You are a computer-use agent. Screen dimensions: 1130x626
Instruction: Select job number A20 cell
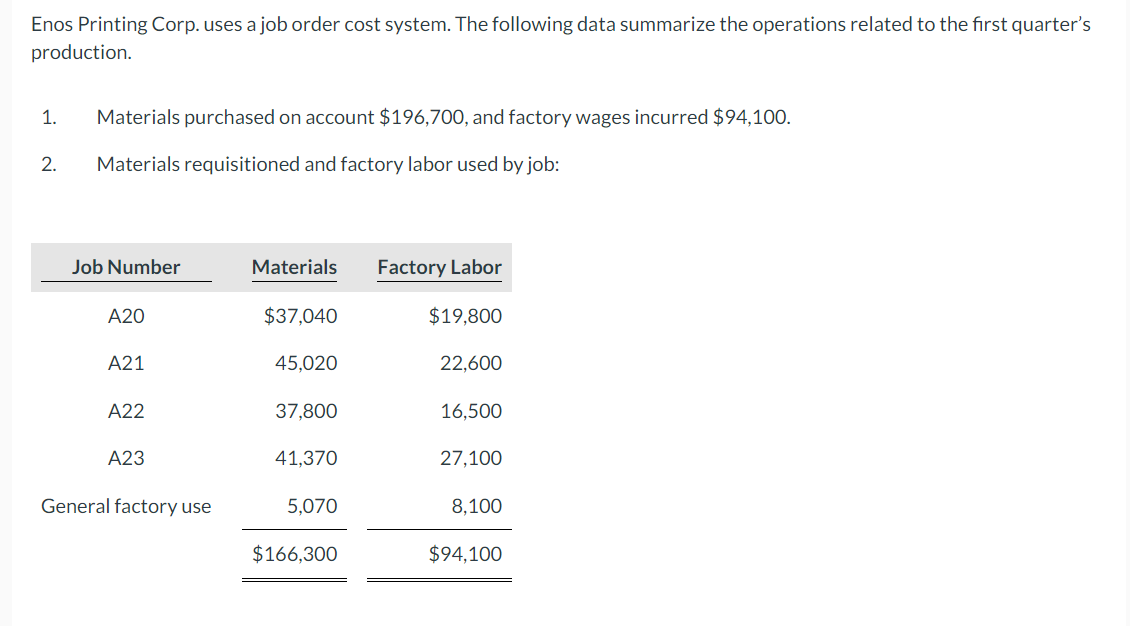coord(126,316)
